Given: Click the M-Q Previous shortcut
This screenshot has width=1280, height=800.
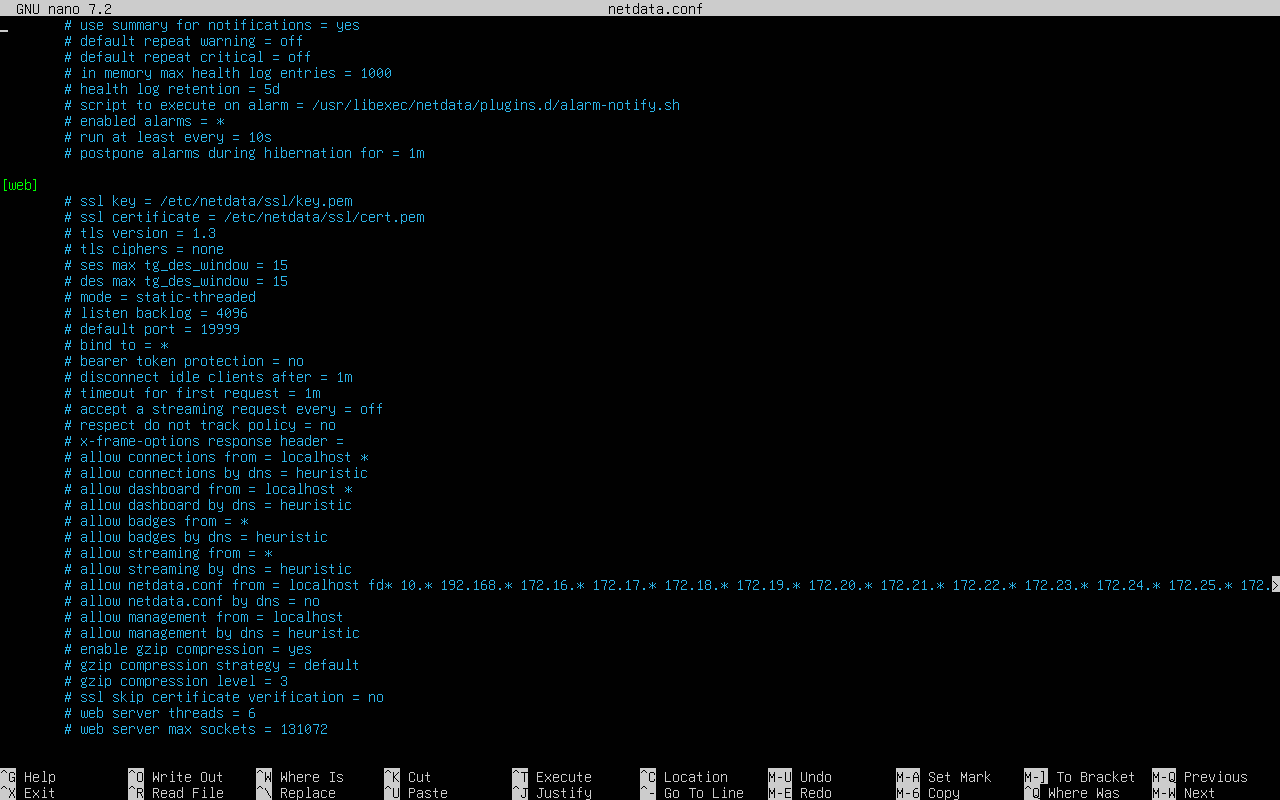Looking at the screenshot, I should [1200, 777].
